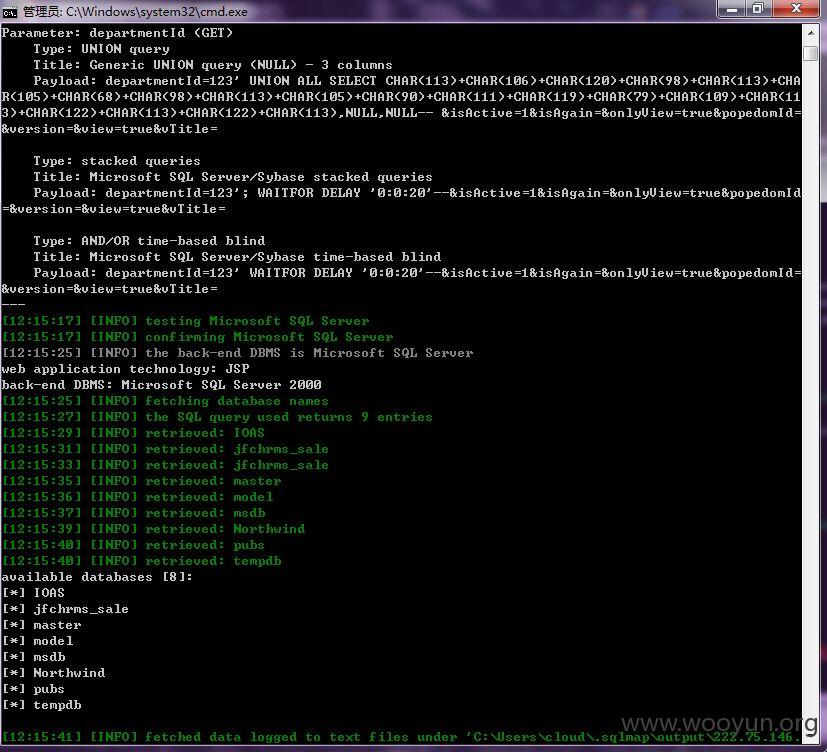827x752 pixels.
Task: Click '[*] tempdb' database entry
Action: tap(42, 705)
